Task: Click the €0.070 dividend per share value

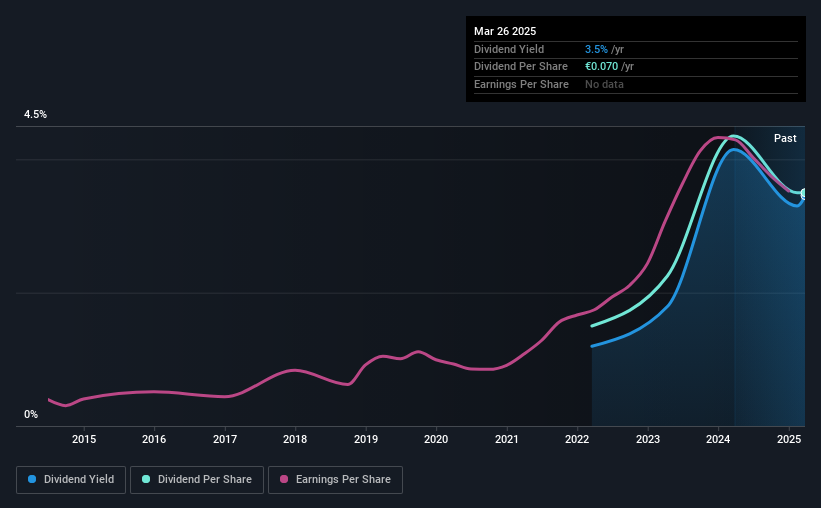Action: pos(601,67)
